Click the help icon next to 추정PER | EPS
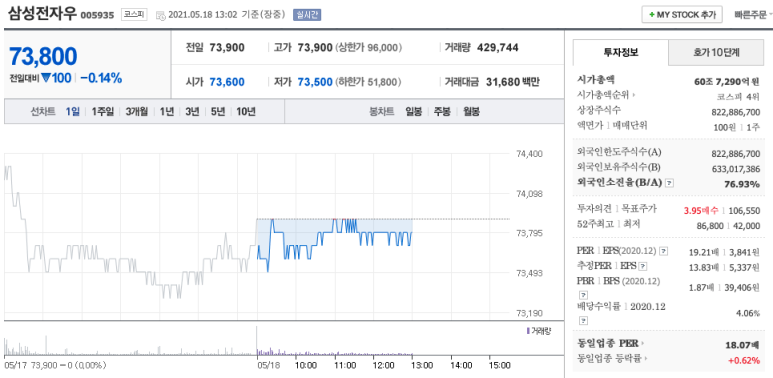This screenshot has width=773, height=378. coord(642,266)
